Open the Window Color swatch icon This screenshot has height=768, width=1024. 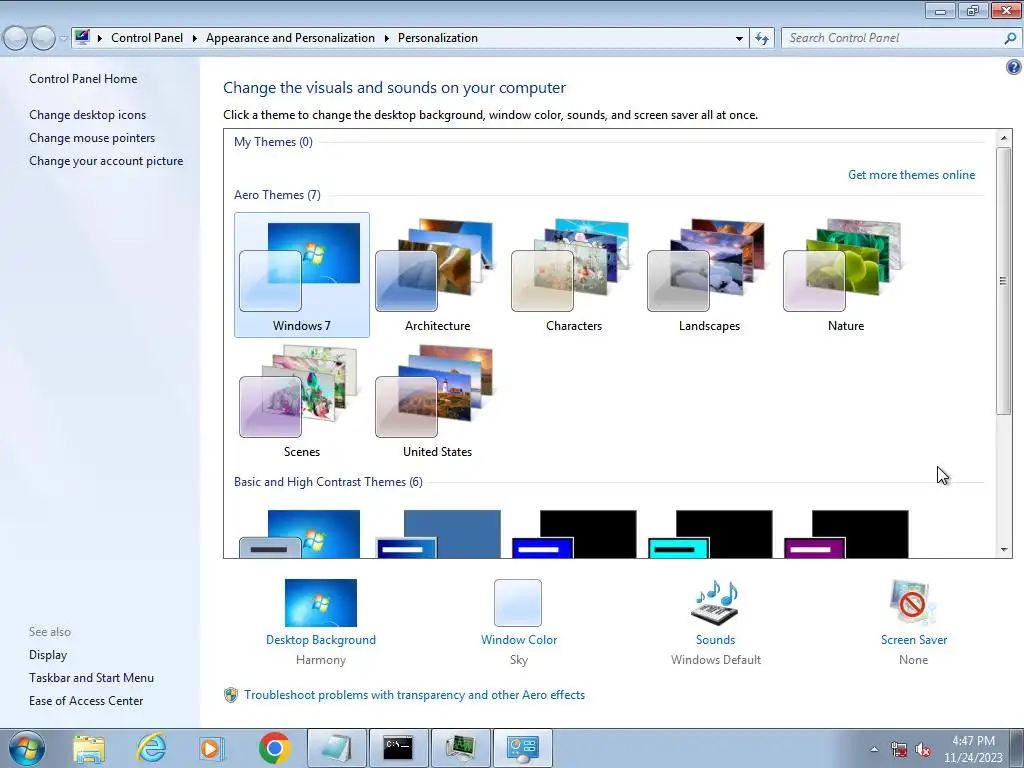pyautogui.click(x=518, y=603)
